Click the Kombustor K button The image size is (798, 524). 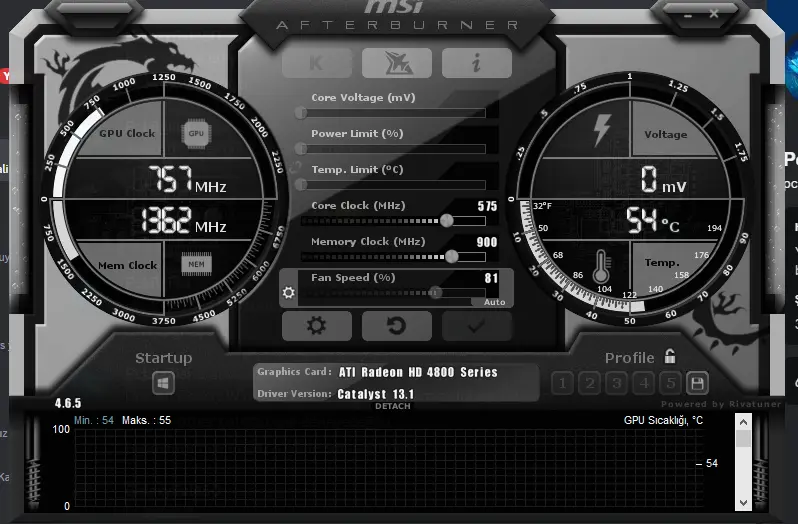[x=317, y=63]
